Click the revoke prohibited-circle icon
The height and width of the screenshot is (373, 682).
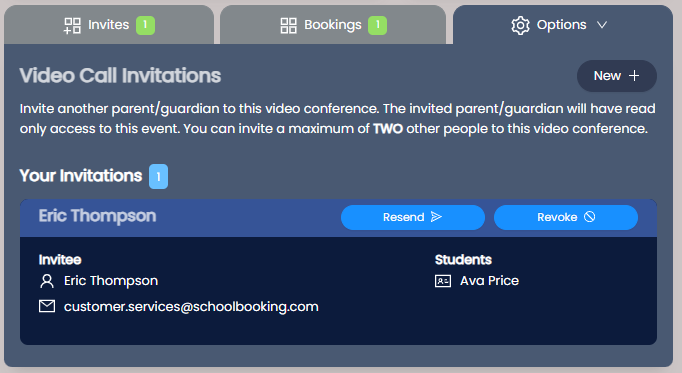tap(589, 216)
